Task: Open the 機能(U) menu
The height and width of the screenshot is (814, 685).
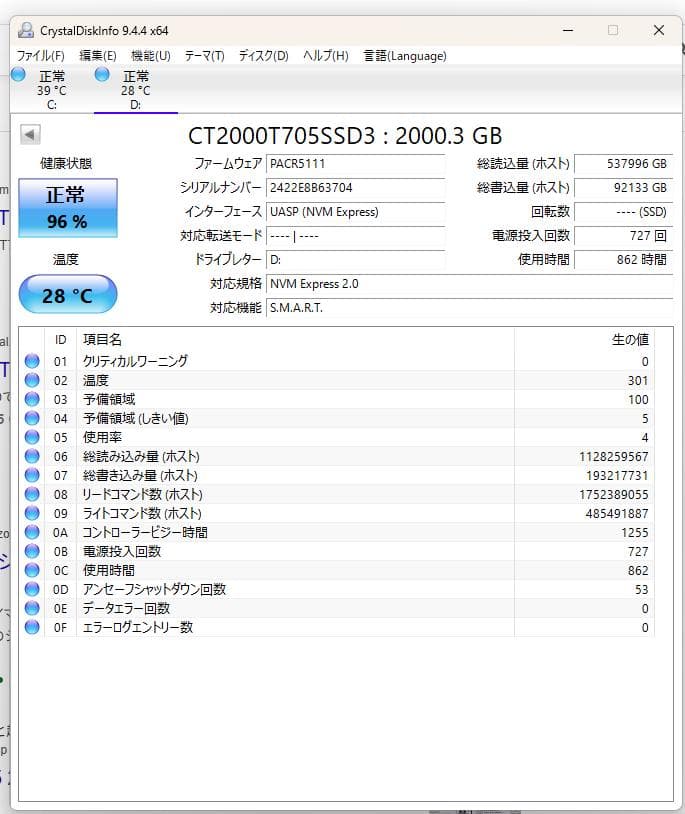Action: pyautogui.click(x=150, y=56)
